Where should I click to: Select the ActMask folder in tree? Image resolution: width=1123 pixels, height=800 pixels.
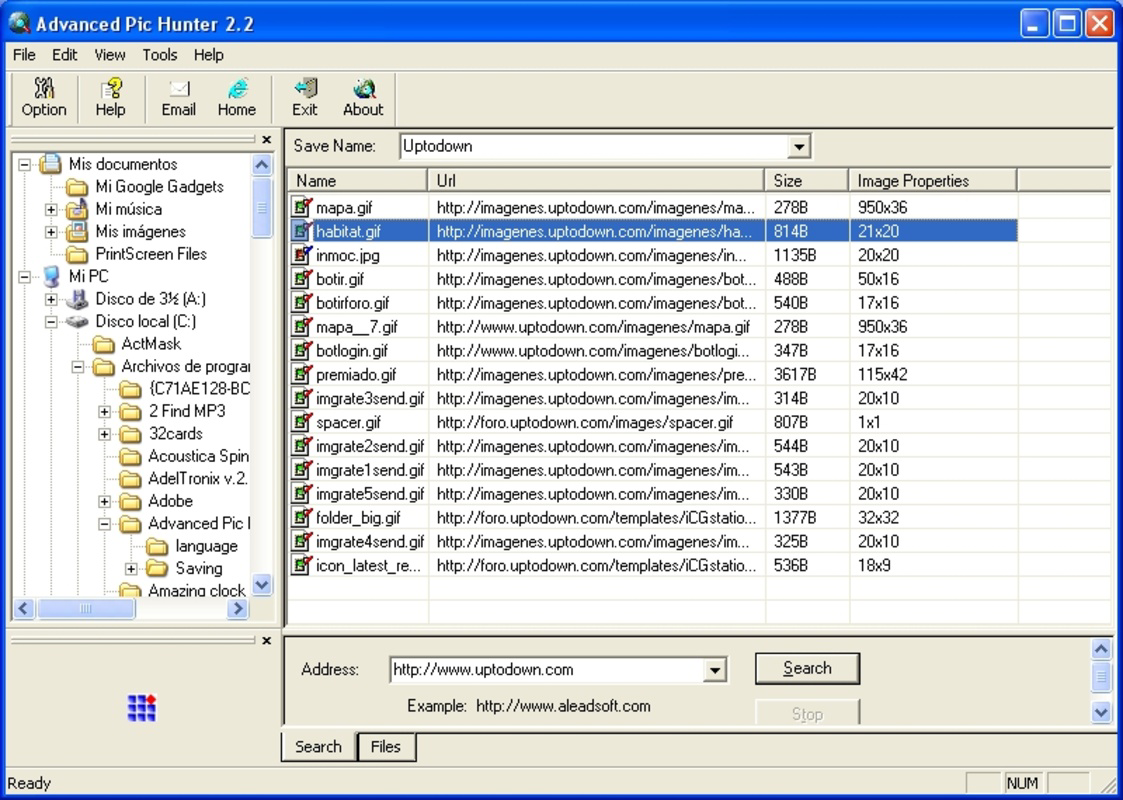pos(150,344)
